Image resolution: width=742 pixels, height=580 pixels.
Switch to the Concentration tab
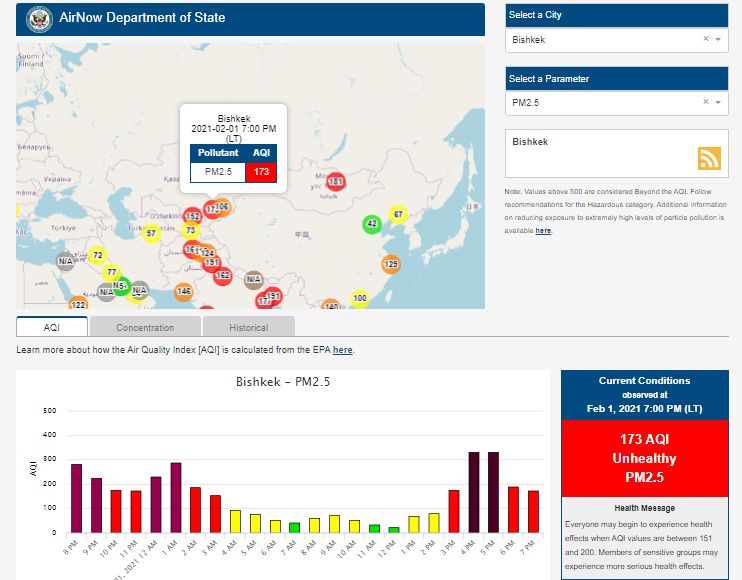[145, 327]
